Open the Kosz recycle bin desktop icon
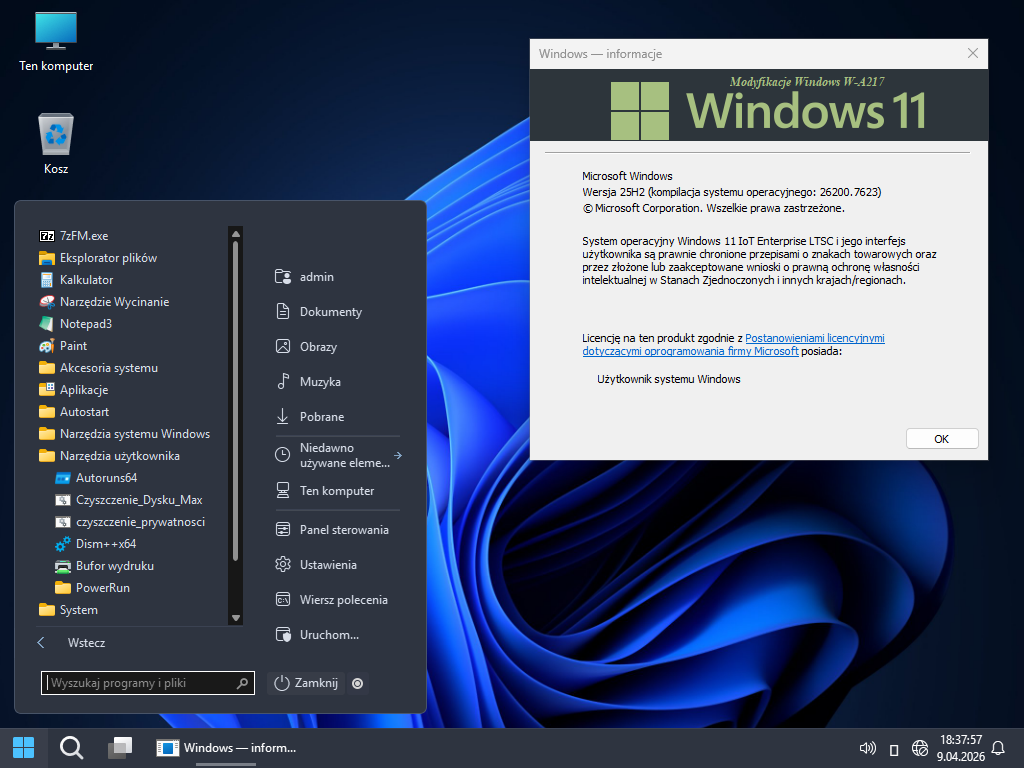The image size is (1024, 768). pyautogui.click(x=56, y=144)
